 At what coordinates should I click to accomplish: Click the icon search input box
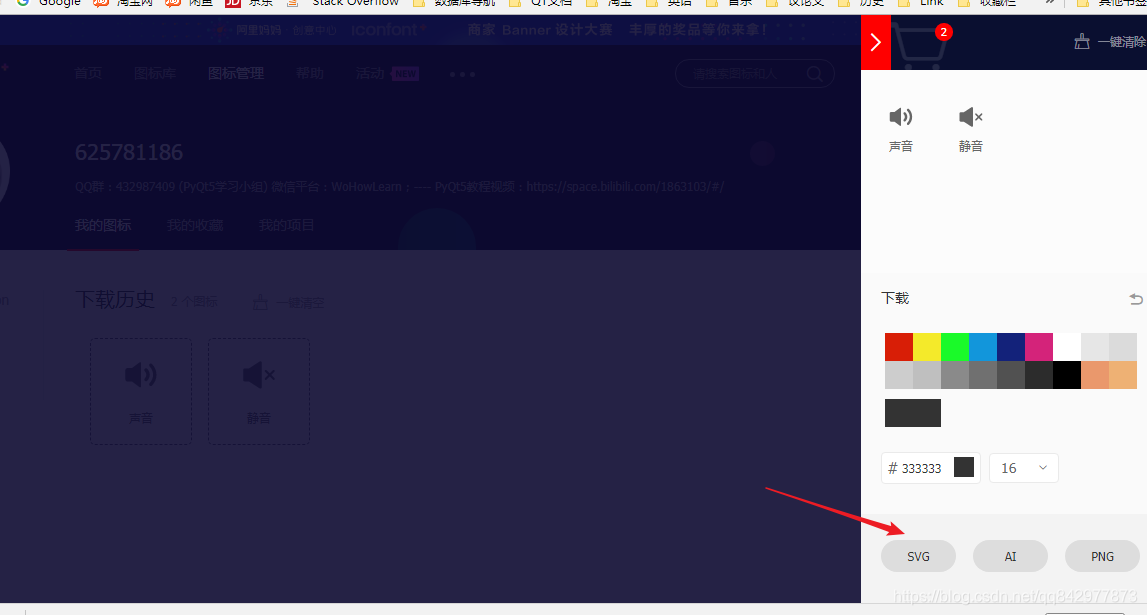(x=754, y=74)
